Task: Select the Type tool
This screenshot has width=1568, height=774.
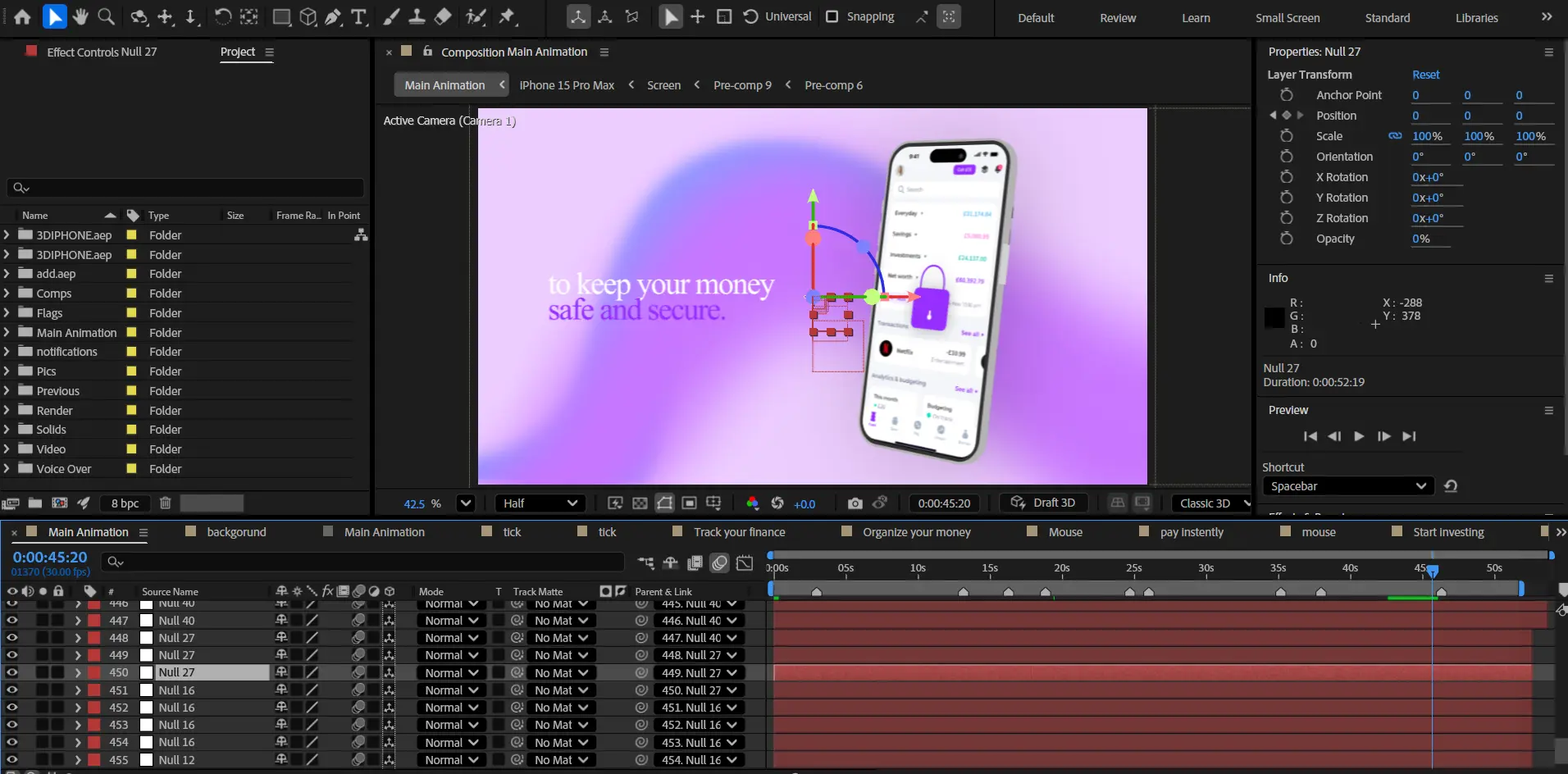Action: pyautogui.click(x=358, y=16)
